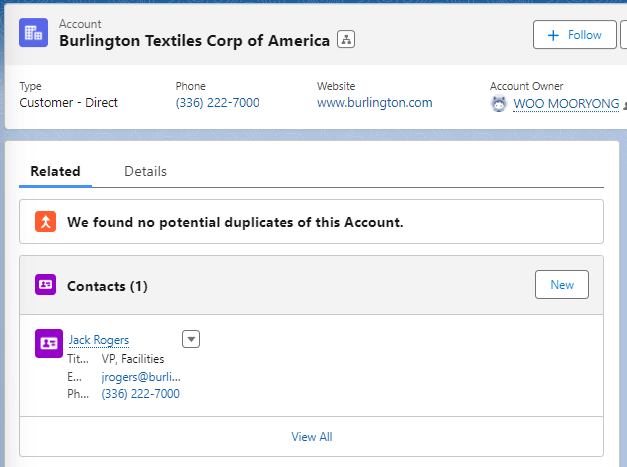Open the Contacts (1) related list title

[x=107, y=286]
